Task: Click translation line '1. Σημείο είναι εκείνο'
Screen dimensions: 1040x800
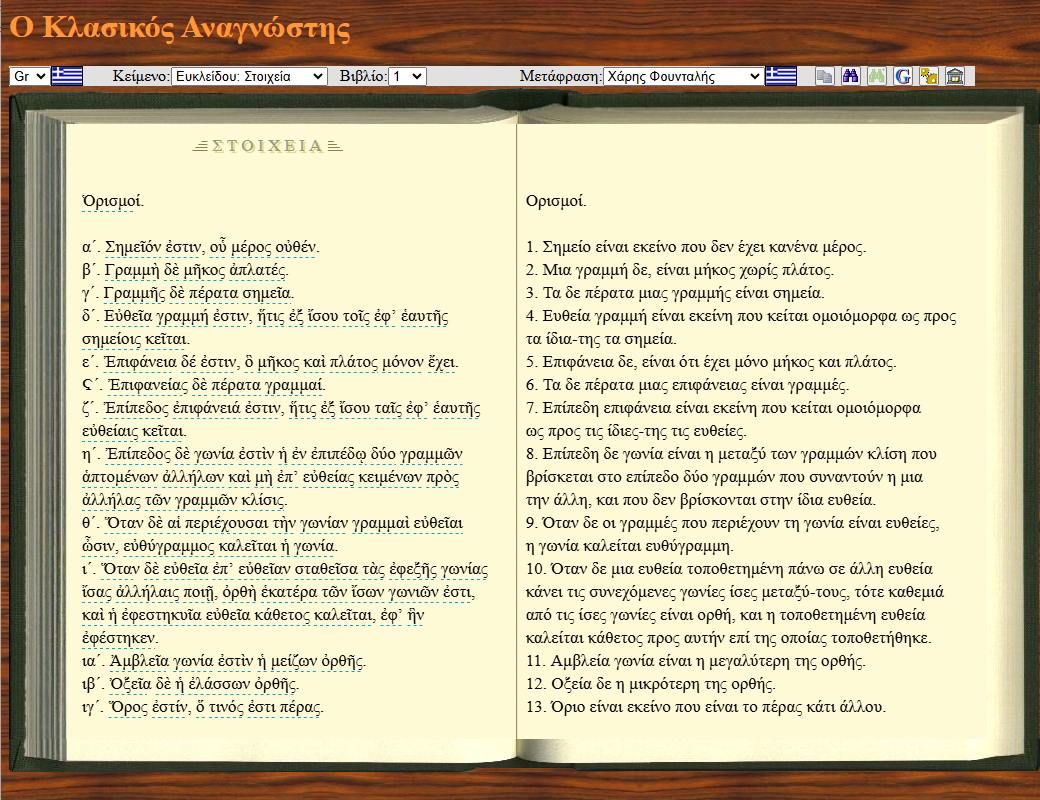Action: pos(696,247)
